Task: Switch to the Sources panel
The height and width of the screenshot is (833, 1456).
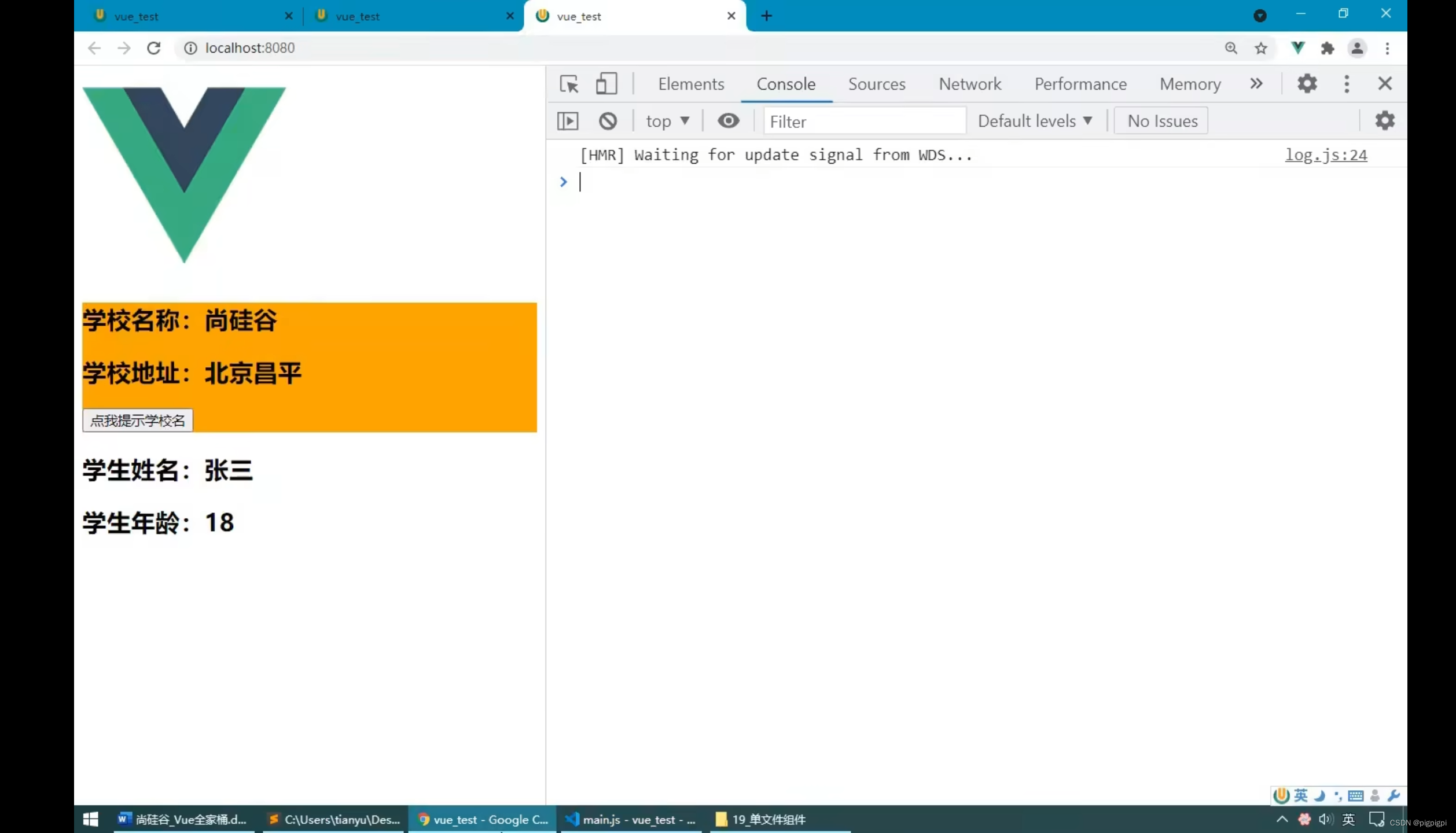Action: click(x=876, y=83)
